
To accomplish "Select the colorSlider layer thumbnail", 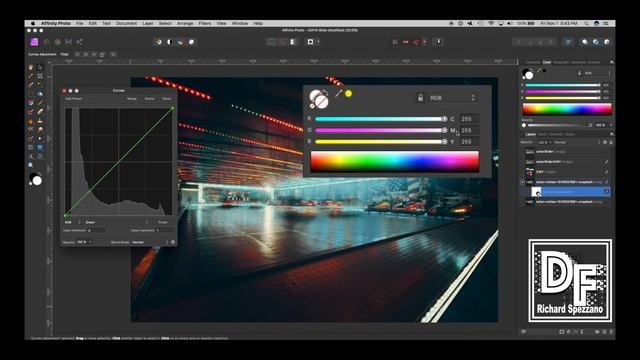I will click(x=530, y=152).
